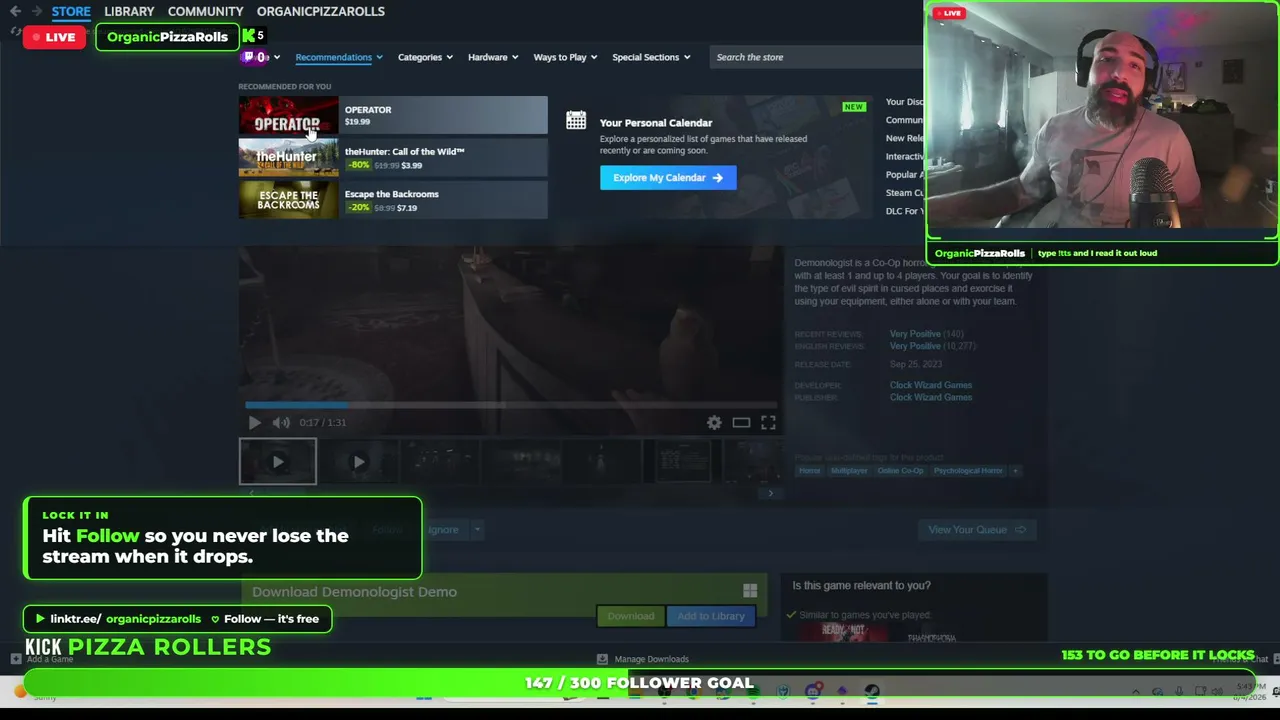The image size is (1280, 720).
Task: Click the green Download demo button
Action: coord(631,616)
